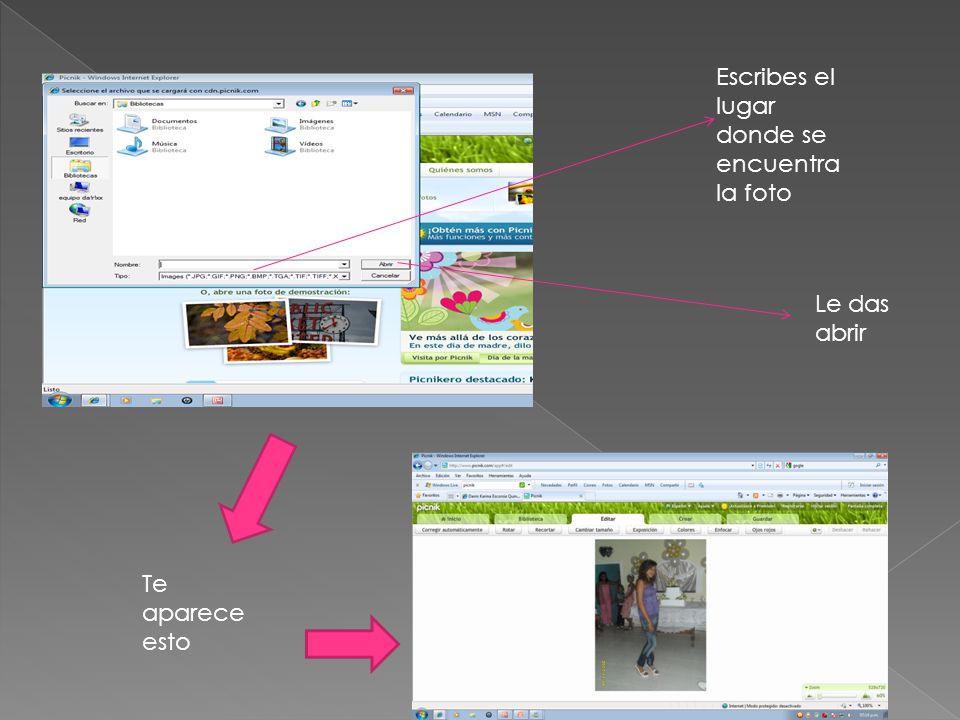The height and width of the screenshot is (720, 960).
Task: Click the Picnik logo
Action: (428, 507)
